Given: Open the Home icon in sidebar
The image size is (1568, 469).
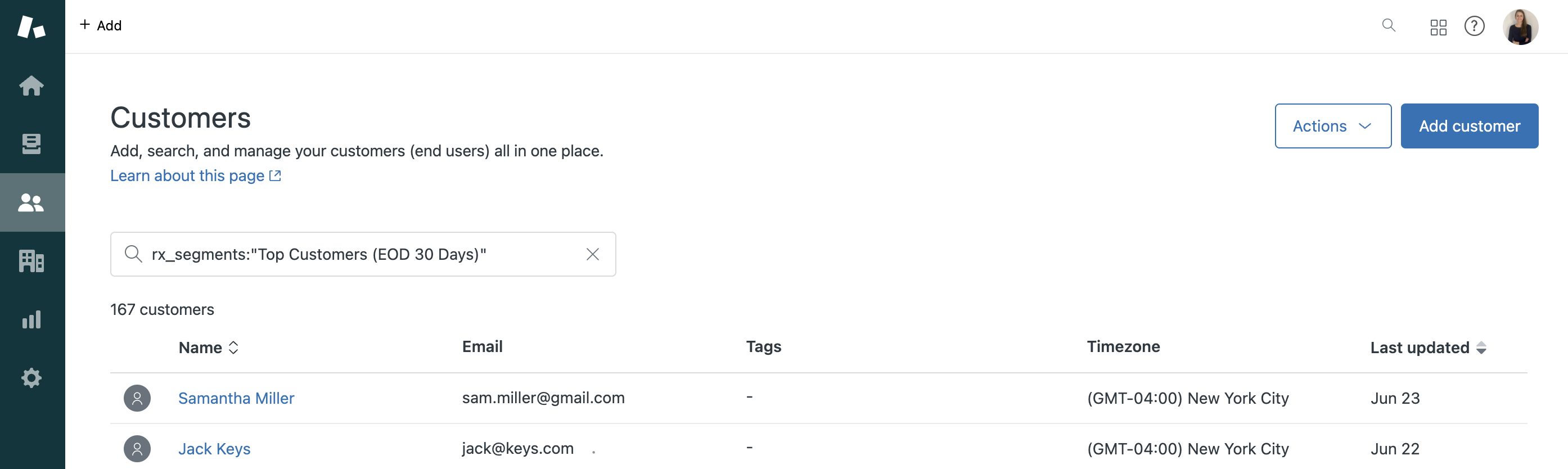Looking at the screenshot, I should point(31,85).
